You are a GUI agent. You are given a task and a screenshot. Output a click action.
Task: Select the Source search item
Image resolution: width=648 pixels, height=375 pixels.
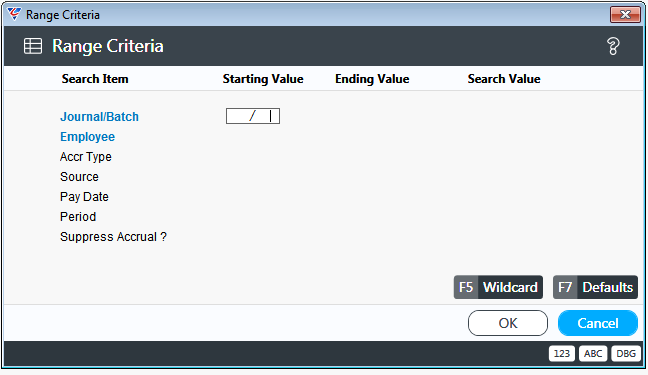(79, 177)
